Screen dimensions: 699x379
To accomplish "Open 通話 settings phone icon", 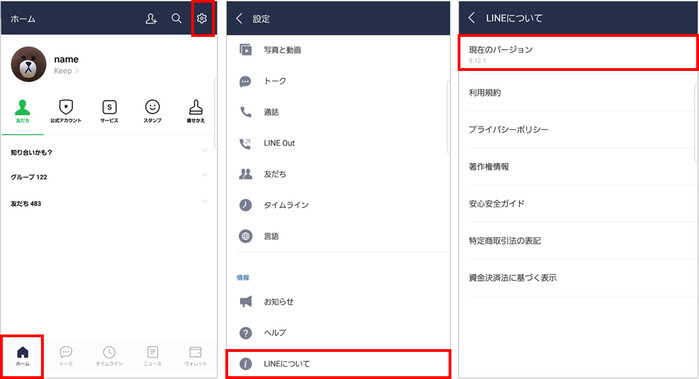I will point(246,112).
